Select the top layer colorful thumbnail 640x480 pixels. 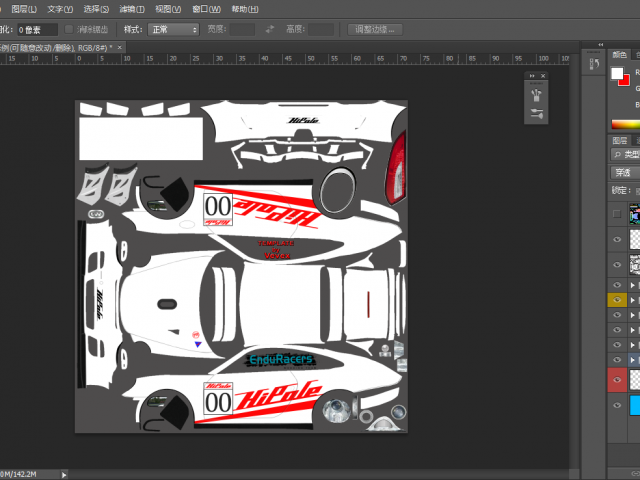pos(635,213)
